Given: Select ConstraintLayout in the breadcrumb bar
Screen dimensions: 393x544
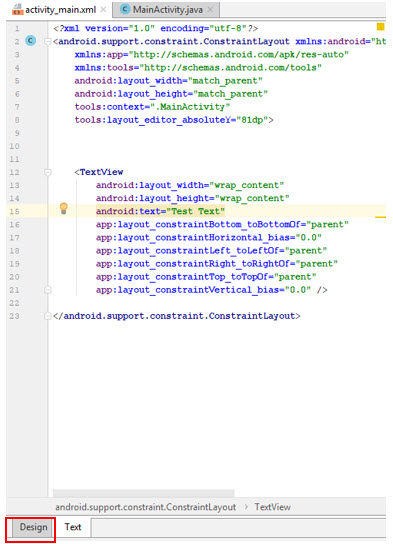Looking at the screenshot, I should (x=146, y=507).
